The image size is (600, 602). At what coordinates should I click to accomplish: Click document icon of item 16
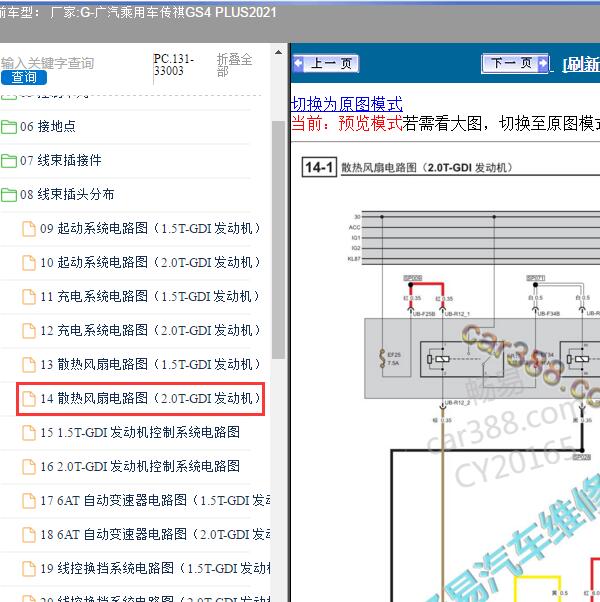29,467
